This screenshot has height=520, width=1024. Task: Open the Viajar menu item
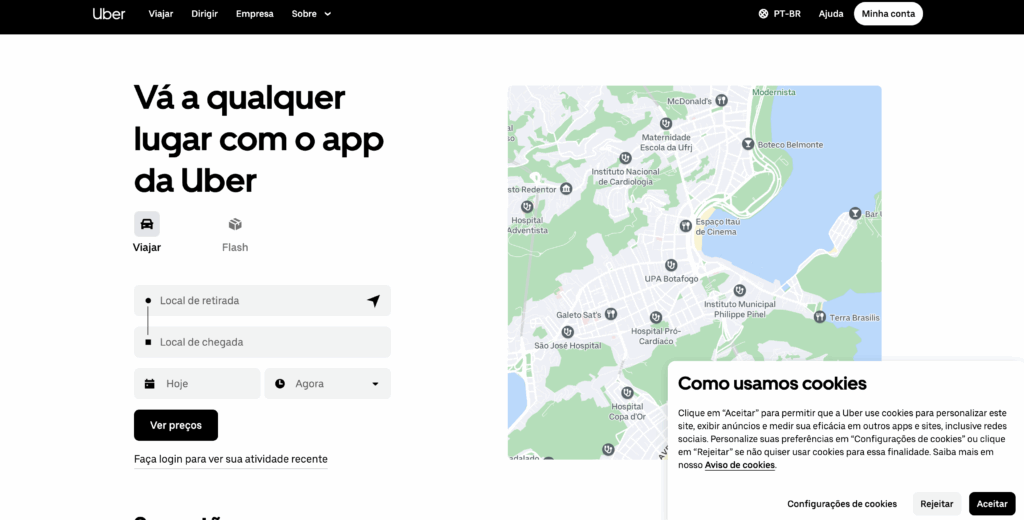(161, 14)
